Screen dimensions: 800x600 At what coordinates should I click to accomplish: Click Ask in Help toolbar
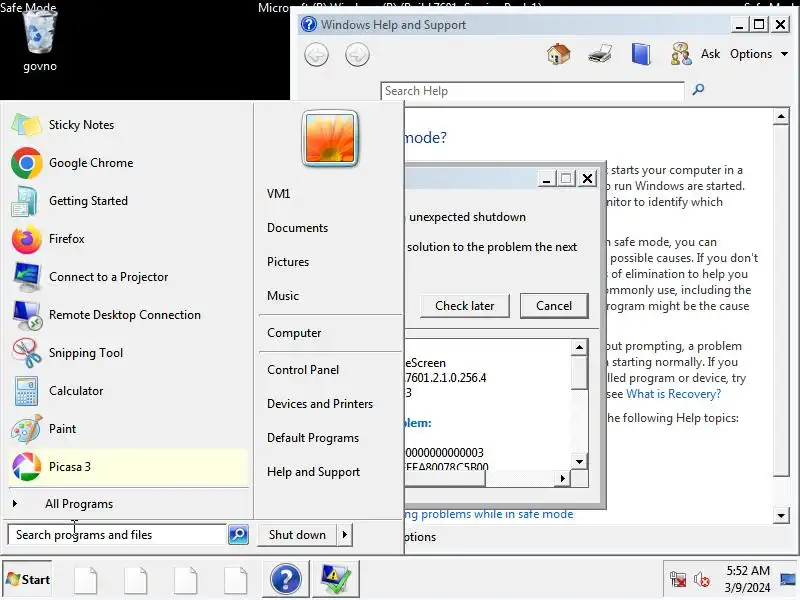pyautogui.click(x=710, y=54)
